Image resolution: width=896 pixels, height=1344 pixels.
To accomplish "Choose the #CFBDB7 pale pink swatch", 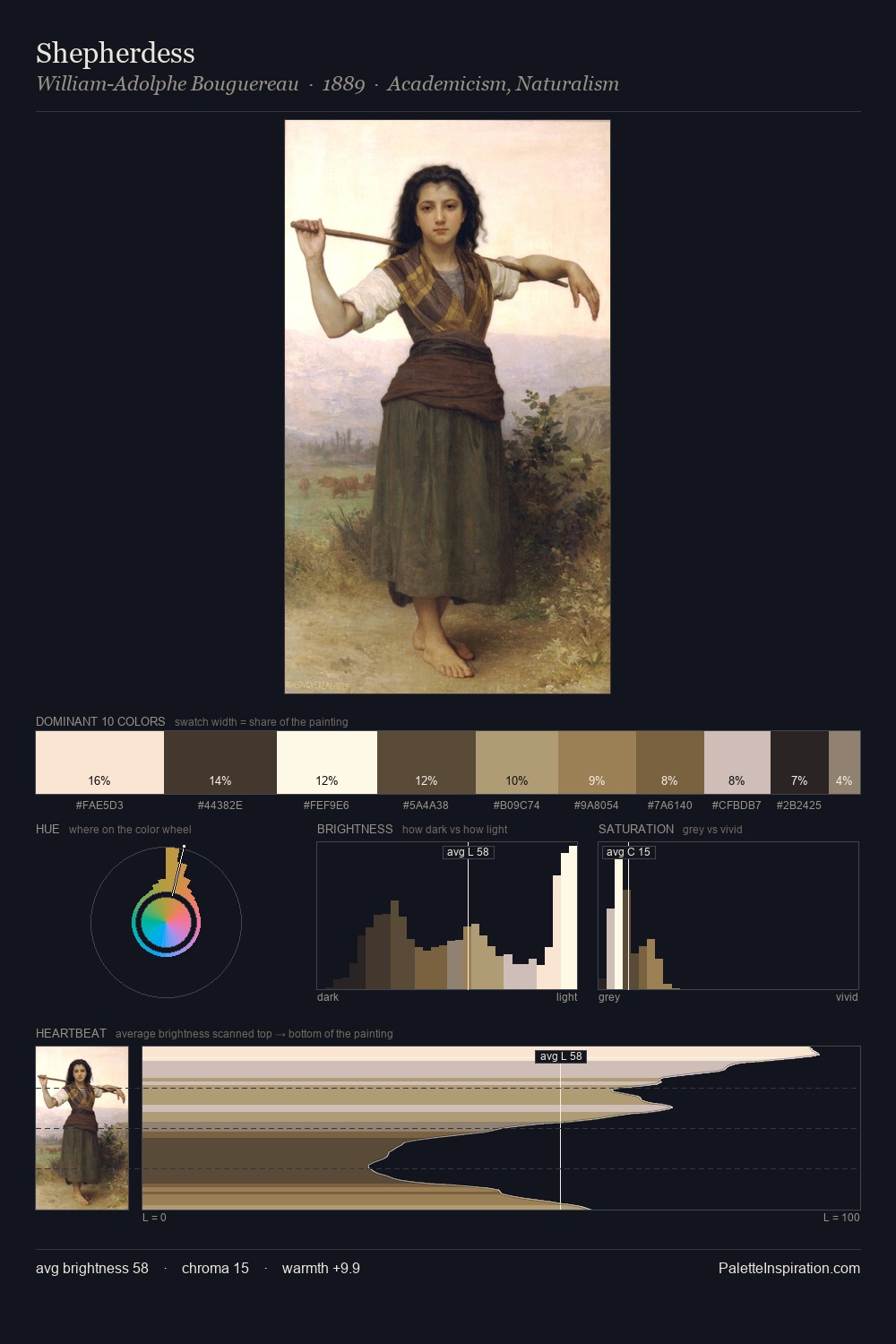I will pyautogui.click(x=737, y=762).
